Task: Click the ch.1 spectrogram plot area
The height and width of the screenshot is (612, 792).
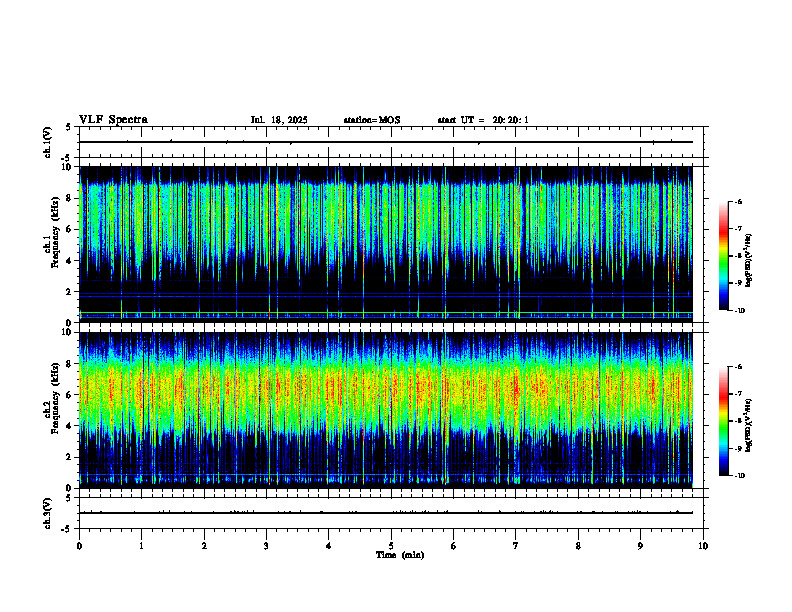Action: click(386, 244)
